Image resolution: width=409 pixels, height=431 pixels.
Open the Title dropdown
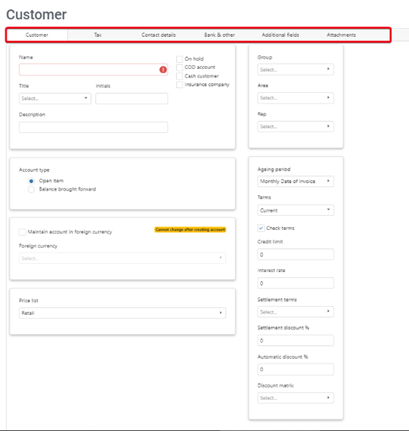pyautogui.click(x=55, y=98)
